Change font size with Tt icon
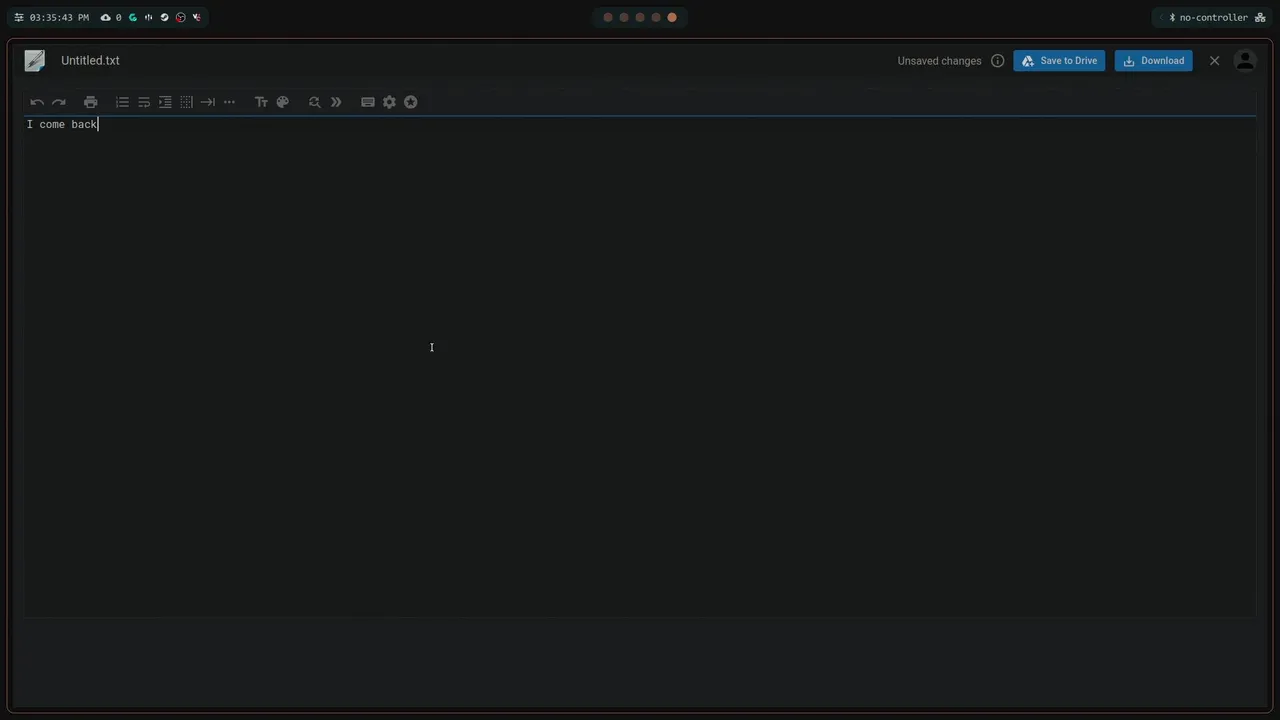The height and width of the screenshot is (720, 1280). (x=261, y=102)
